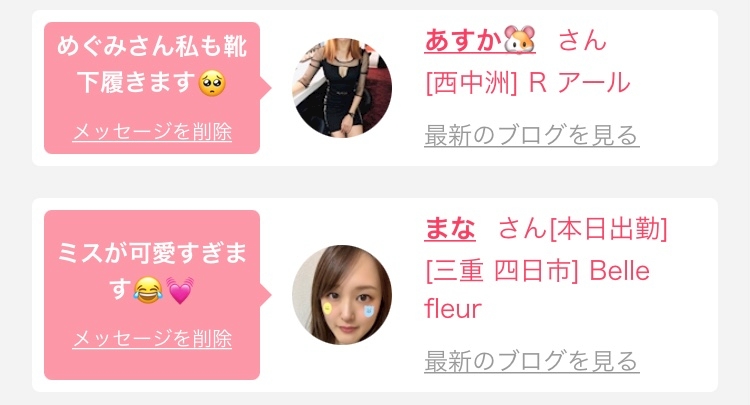
Task: Open あすか's profile name link
Action: point(480,40)
